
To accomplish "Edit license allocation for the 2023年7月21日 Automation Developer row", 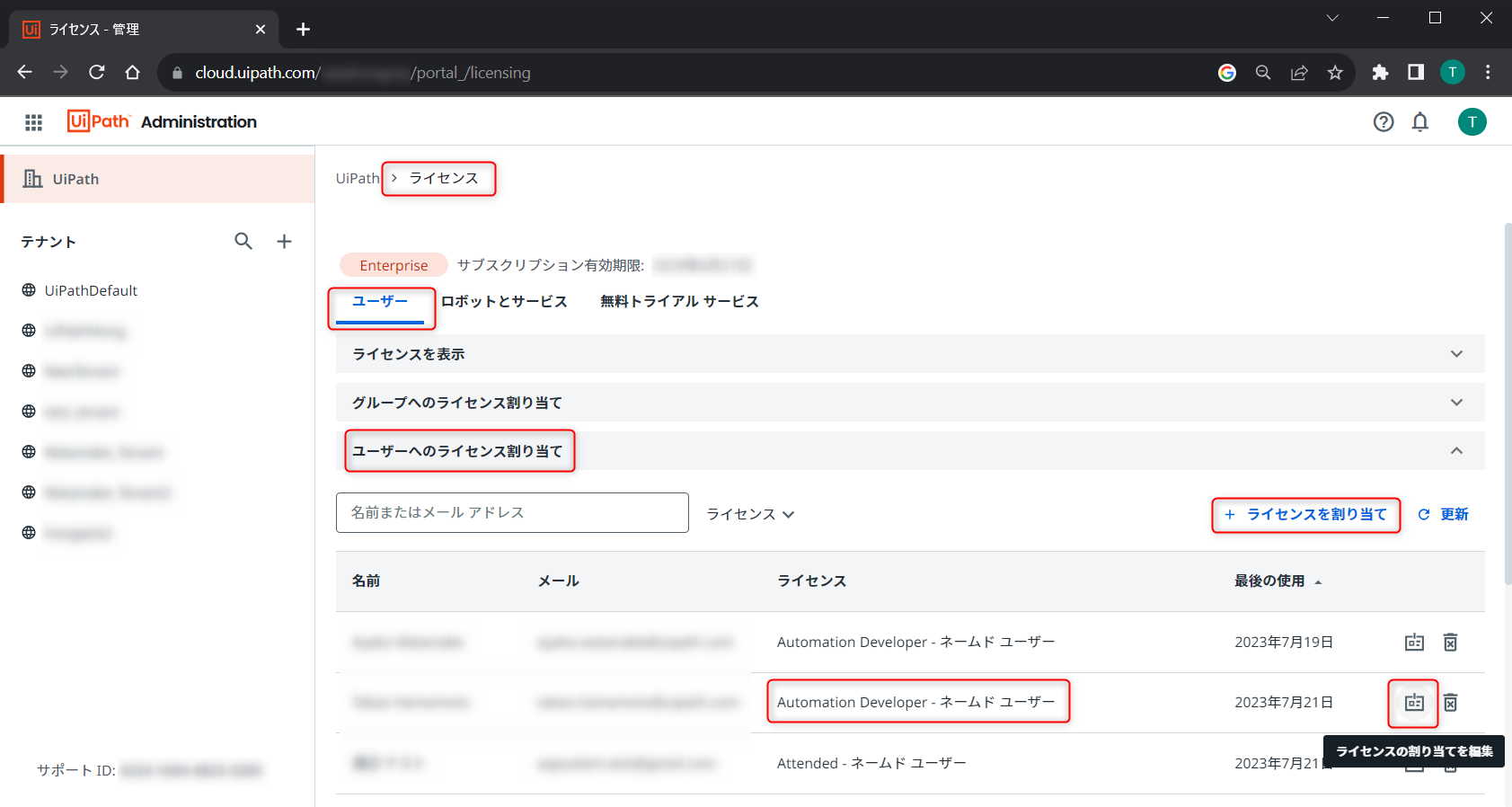I will [1414, 703].
